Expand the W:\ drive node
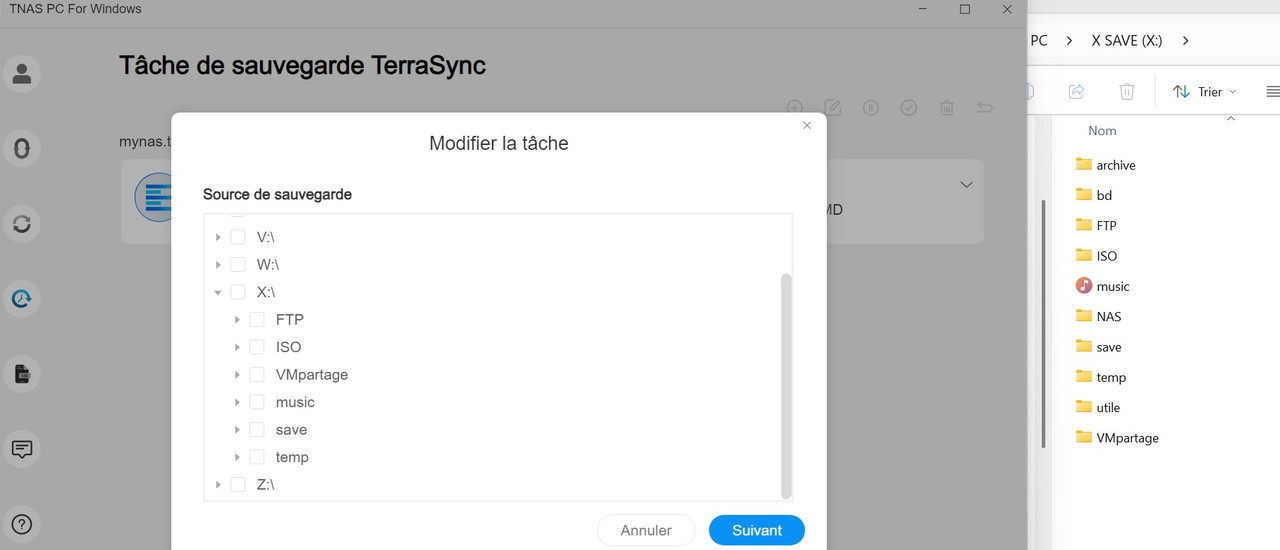Viewport: 1280px width, 550px height. [x=218, y=265]
